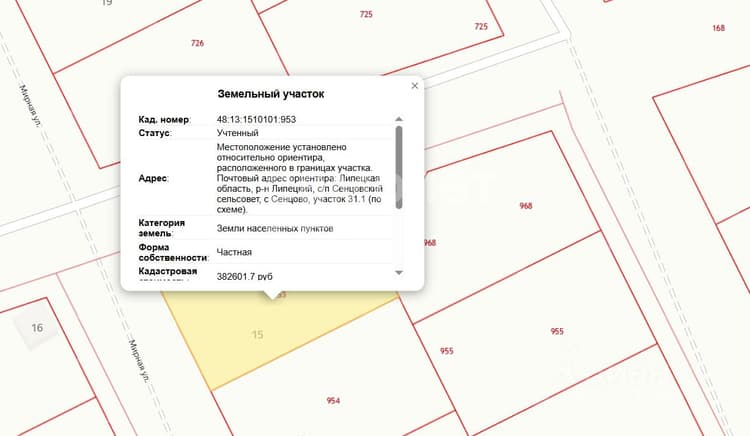The height and width of the screenshot is (436, 750).
Task: Click the popup vertical scrollbar thumb
Action: [399, 167]
